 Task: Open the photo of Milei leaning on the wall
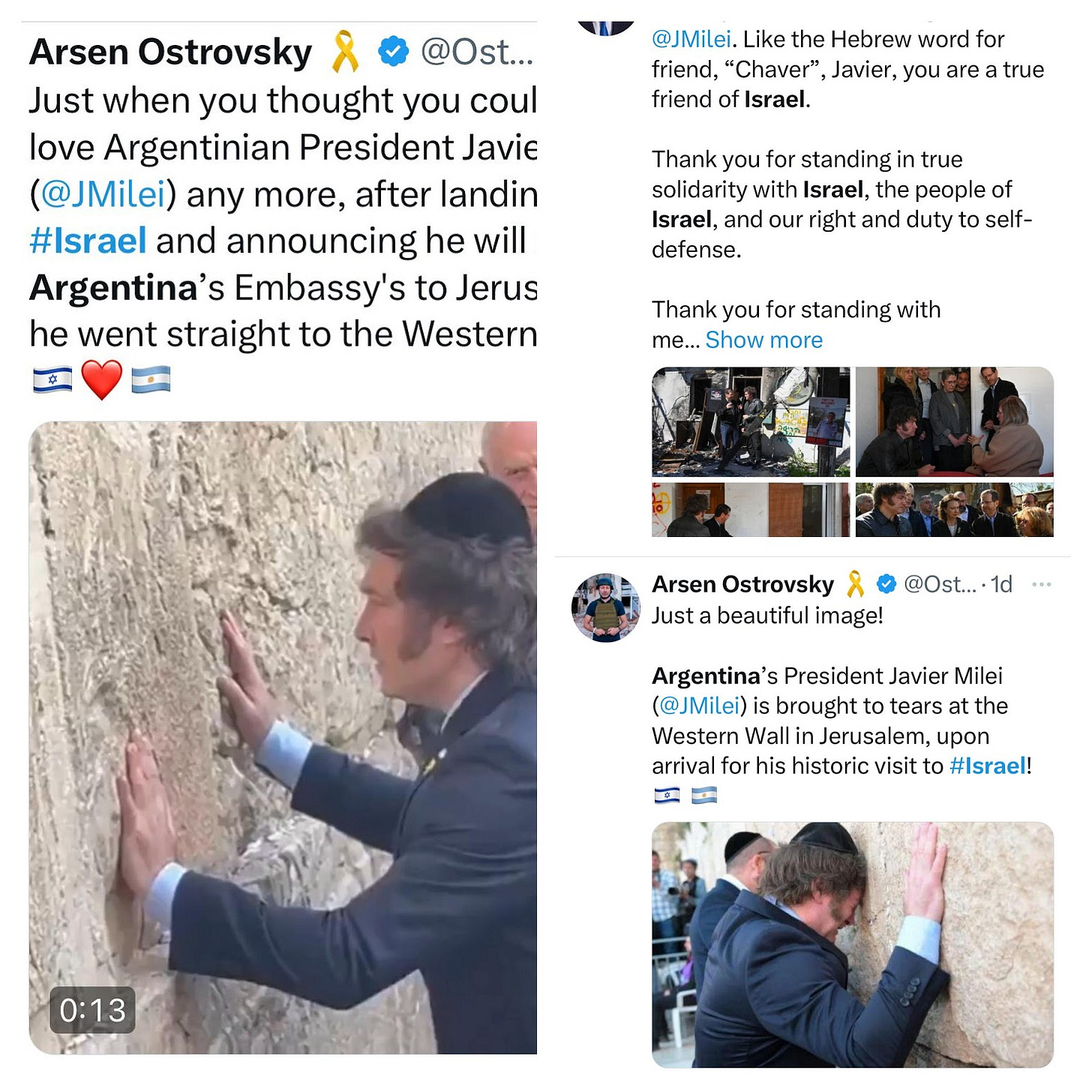(853, 944)
